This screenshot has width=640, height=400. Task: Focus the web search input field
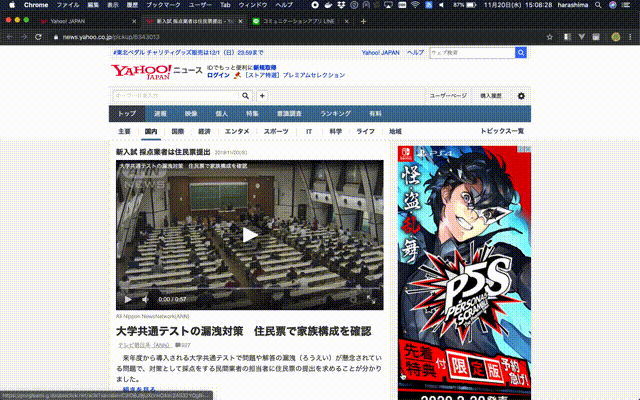pos(472,53)
